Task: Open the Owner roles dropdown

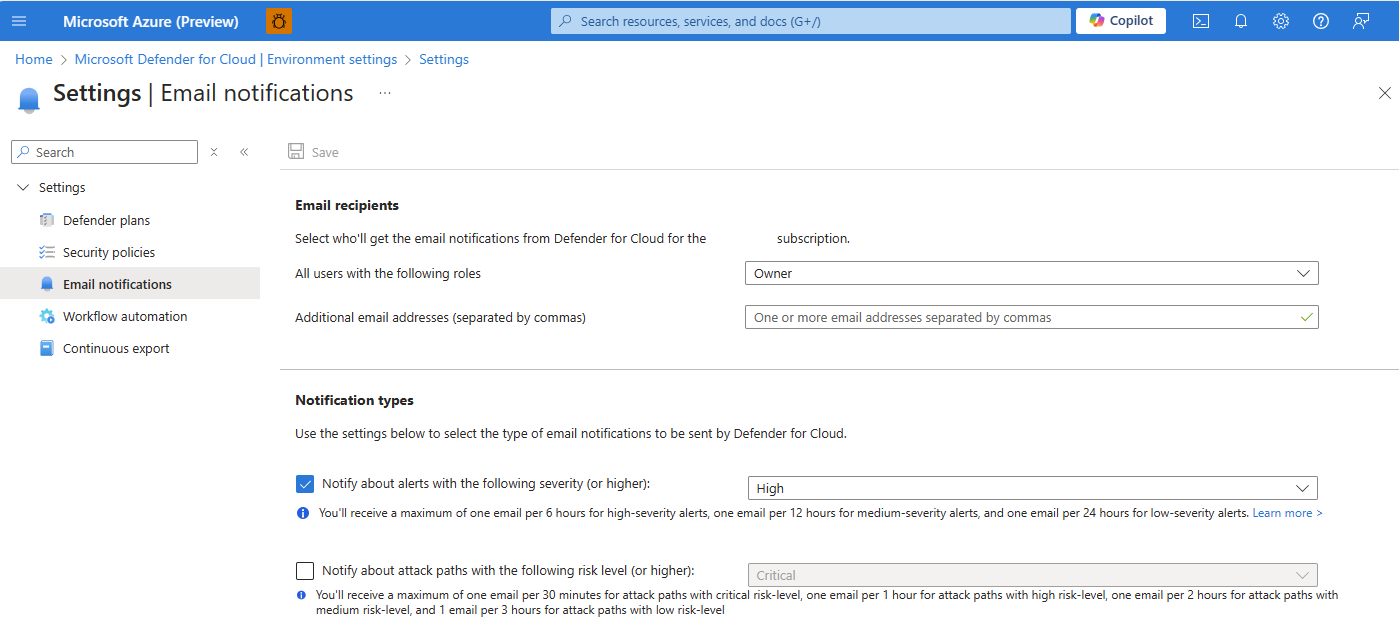Action: pos(1031,273)
